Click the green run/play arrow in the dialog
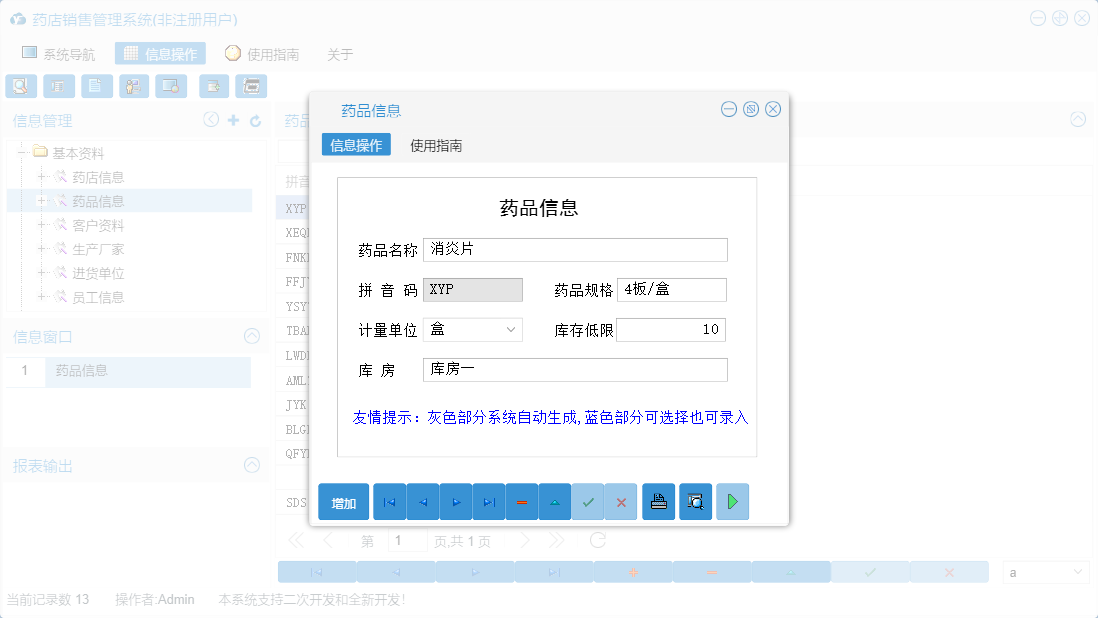Image resolution: width=1098 pixels, height=618 pixels. tap(732, 501)
